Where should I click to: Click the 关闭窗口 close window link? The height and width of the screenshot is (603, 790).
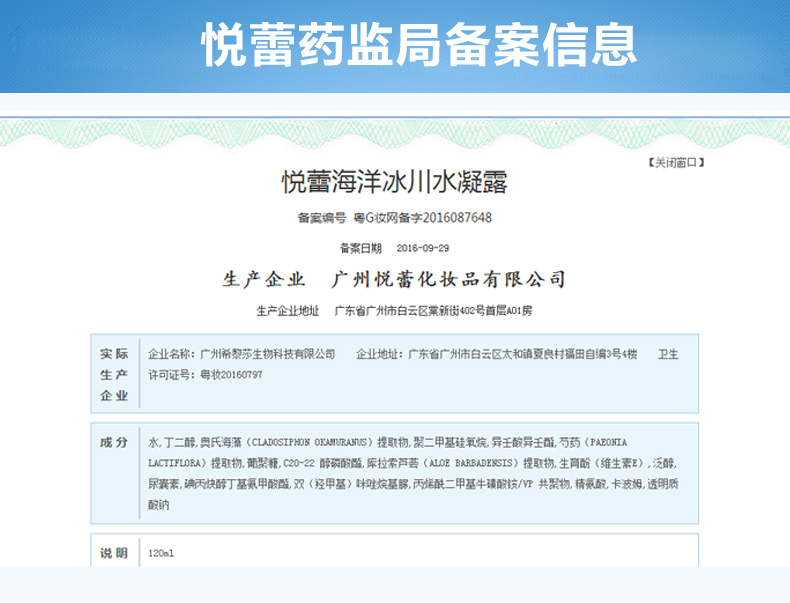pyautogui.click(x=676, y=163)
